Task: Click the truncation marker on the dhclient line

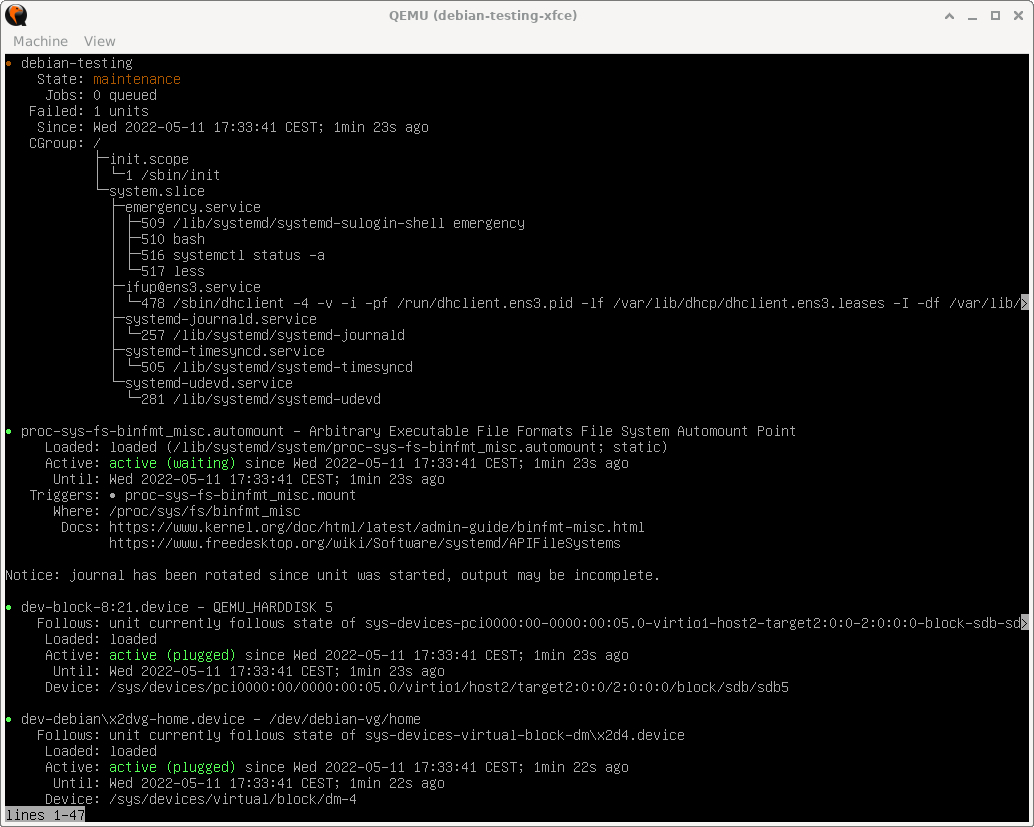Action: point(1024,303)
